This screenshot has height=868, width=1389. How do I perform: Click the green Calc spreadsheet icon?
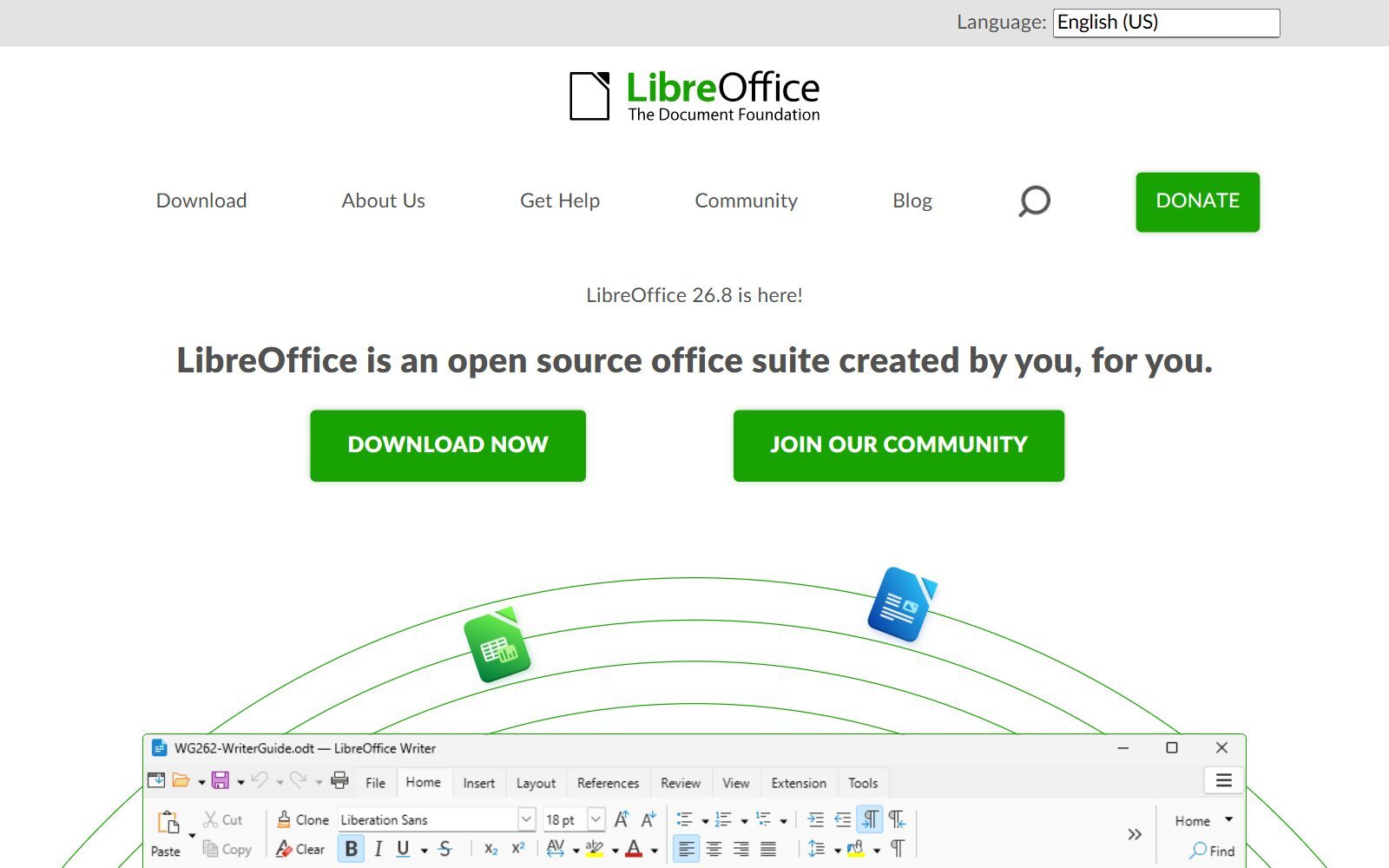(497, 645)
